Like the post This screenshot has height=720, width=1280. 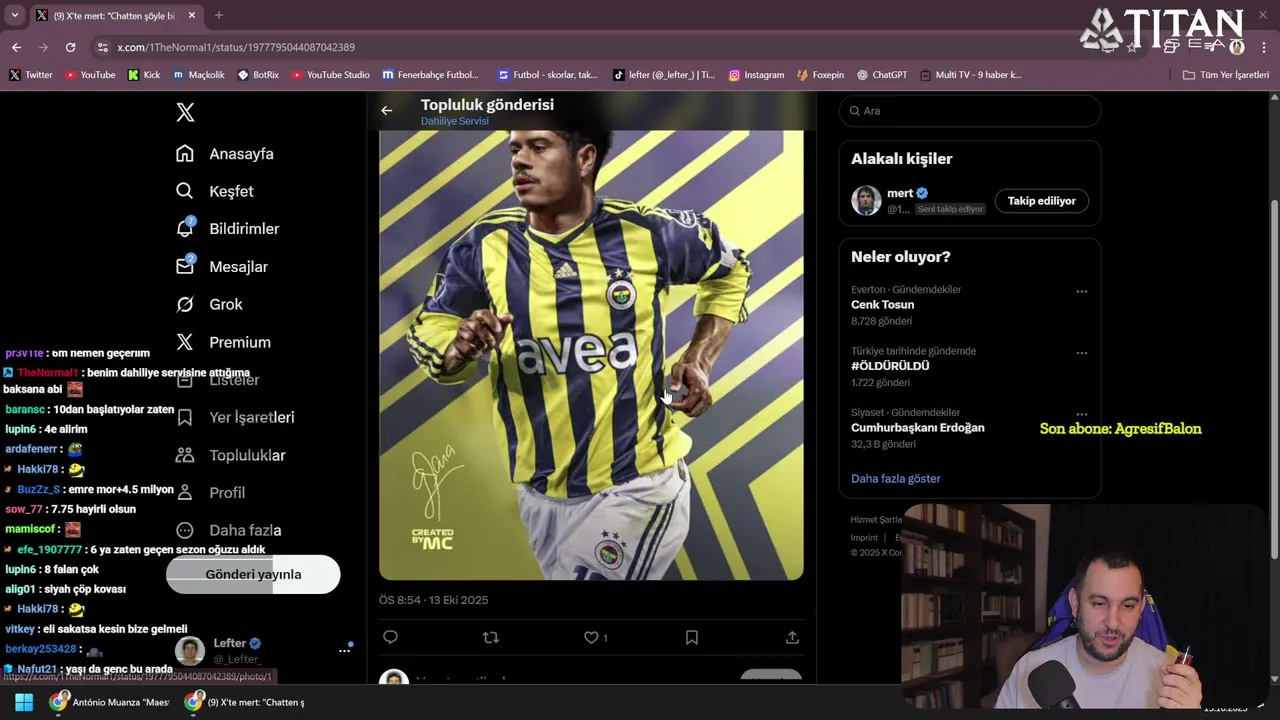591,637
